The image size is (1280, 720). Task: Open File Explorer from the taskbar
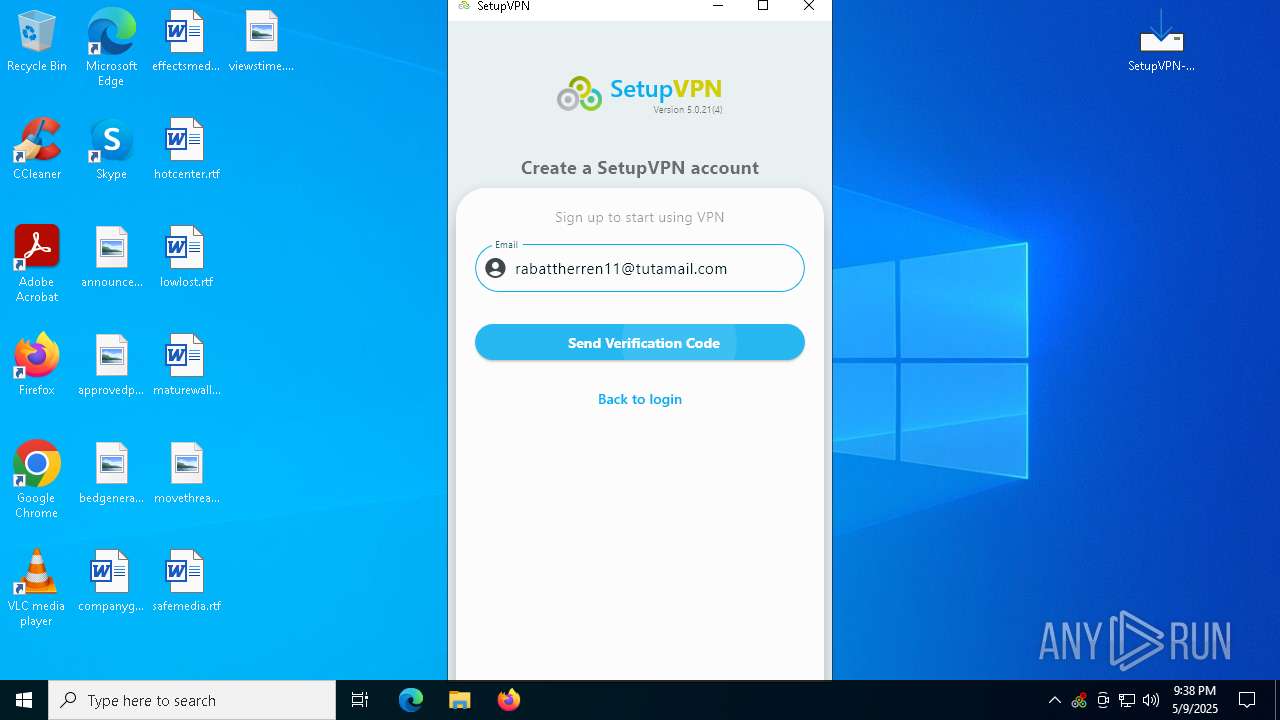[x=459, y=700]
